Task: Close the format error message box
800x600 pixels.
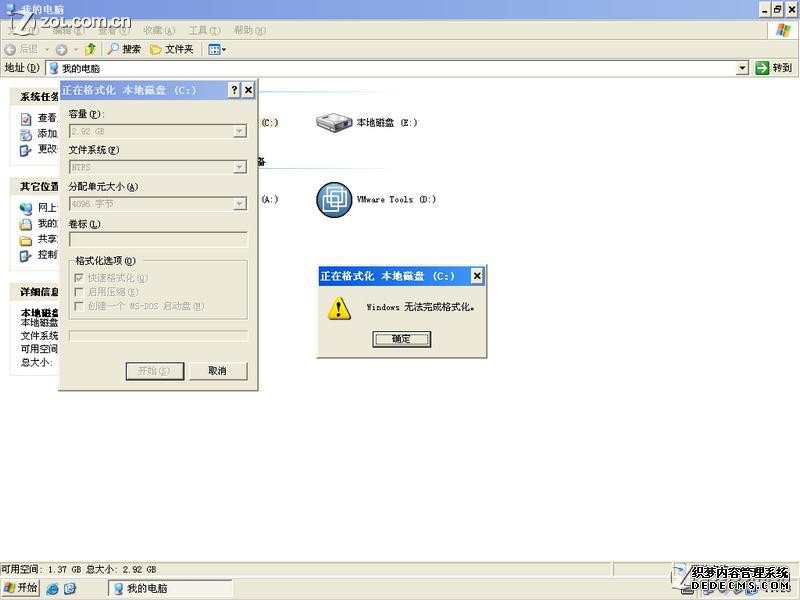Action: click(477, 276)
